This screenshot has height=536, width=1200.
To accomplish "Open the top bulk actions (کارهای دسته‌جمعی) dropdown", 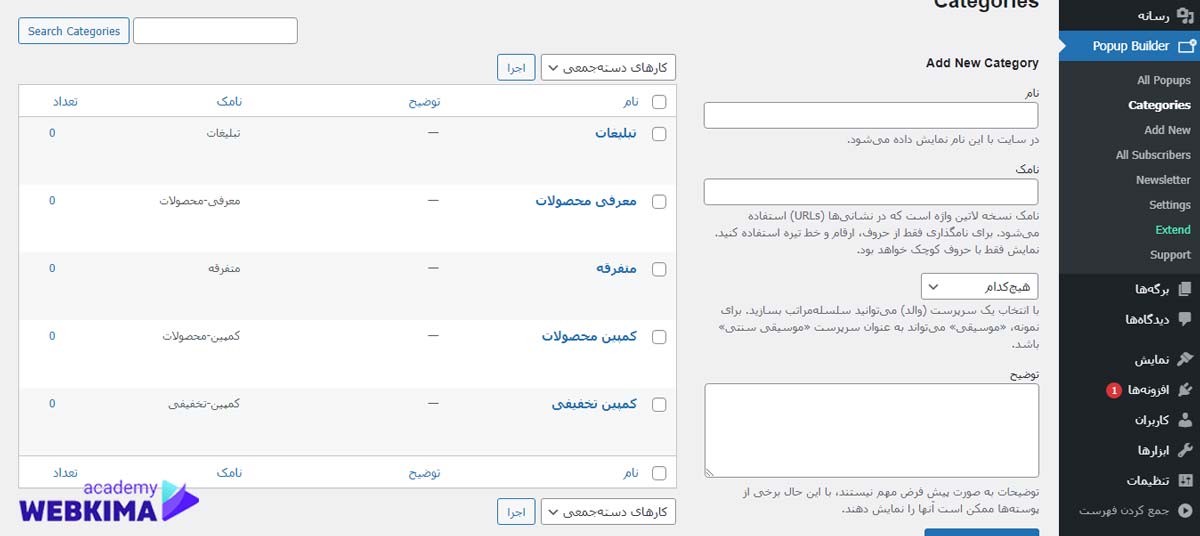I will click(609, 67).
